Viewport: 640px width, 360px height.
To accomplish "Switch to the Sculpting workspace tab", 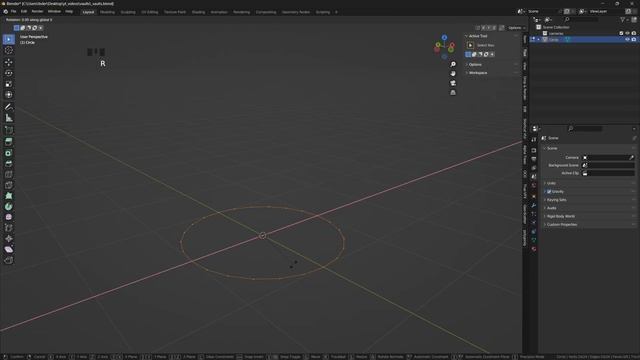I will [128, 12].
